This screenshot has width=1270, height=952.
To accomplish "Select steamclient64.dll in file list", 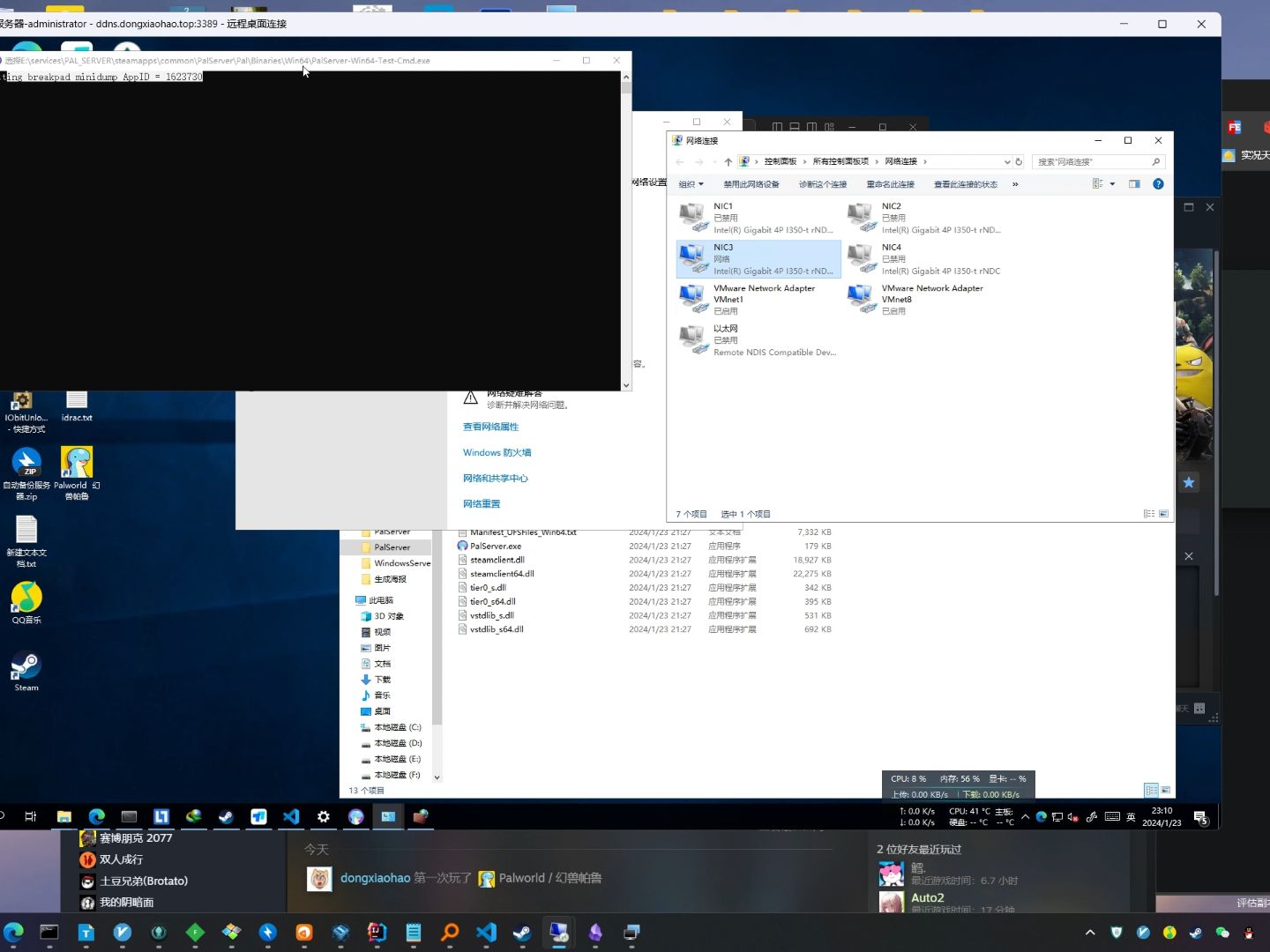I will (x=502, y=574).
